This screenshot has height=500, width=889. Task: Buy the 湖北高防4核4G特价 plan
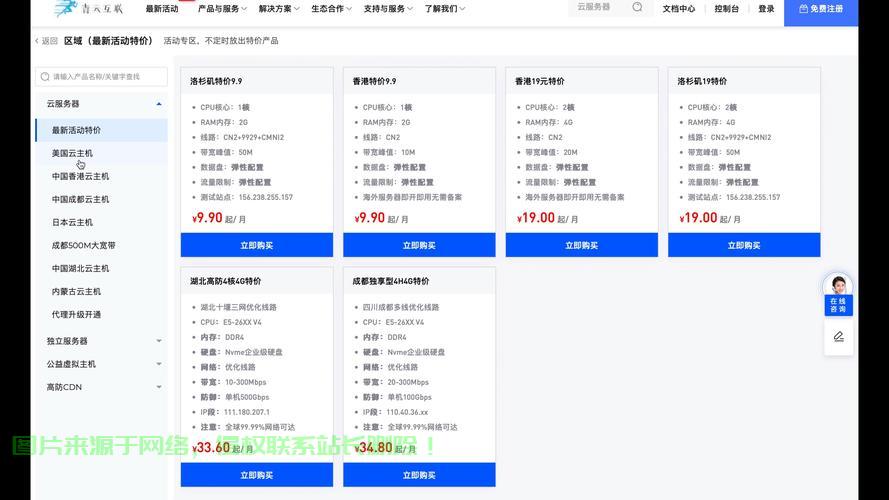[x=257, y=474]
